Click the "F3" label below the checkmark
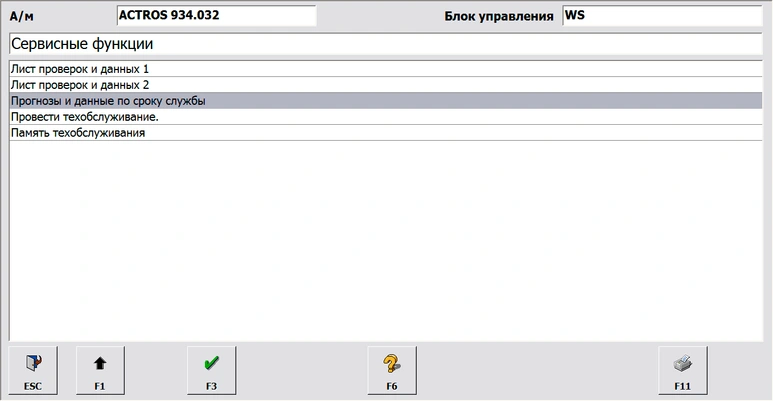Viewport: 773px width, 401px height. [x=211, y=385]
